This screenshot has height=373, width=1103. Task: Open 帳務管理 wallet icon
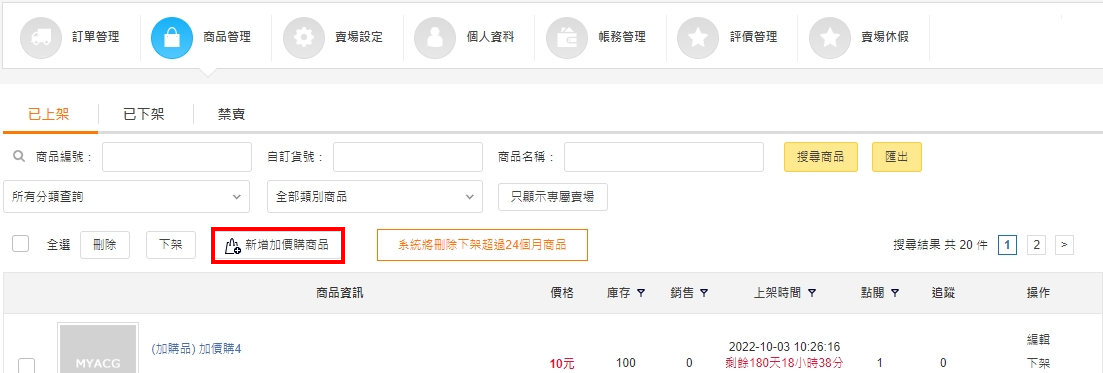point(567,37)
